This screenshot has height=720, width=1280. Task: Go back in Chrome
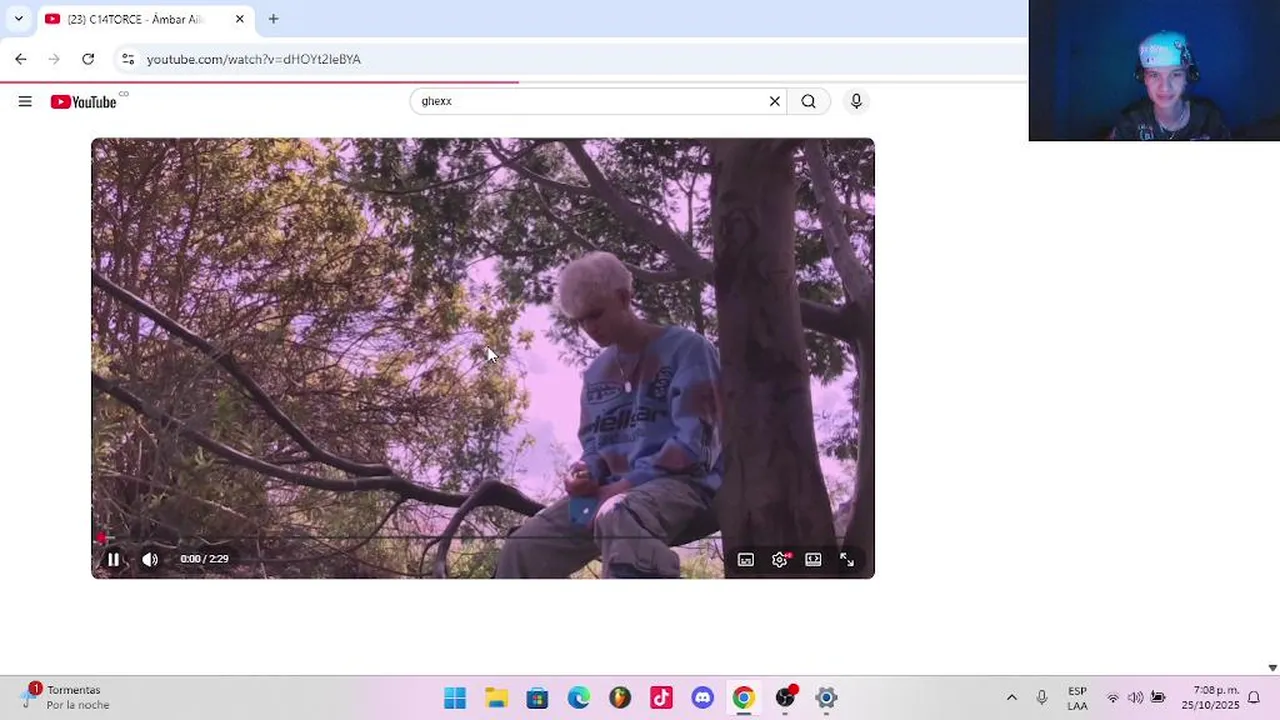21,59
